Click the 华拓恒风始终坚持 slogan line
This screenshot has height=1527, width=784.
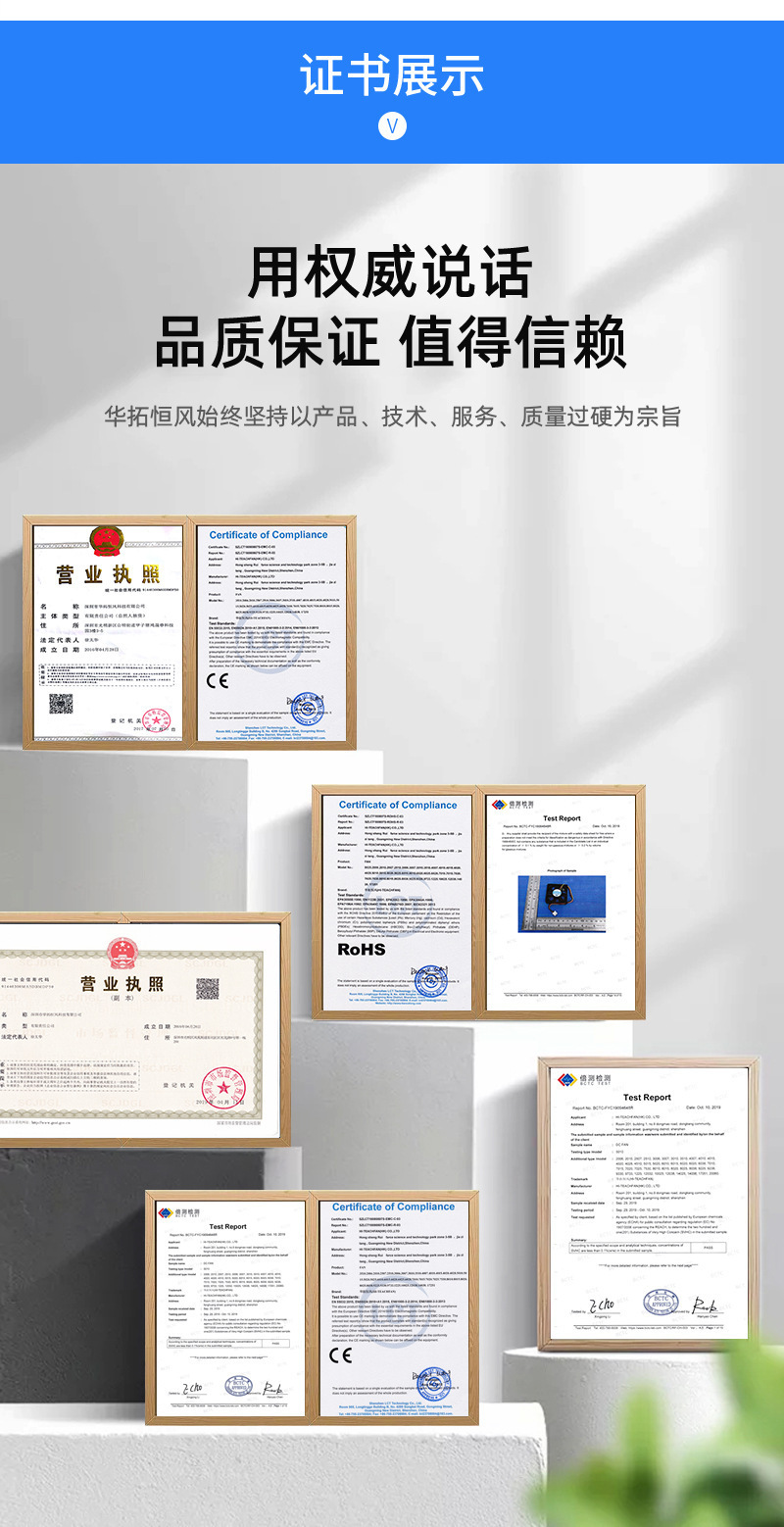pyautogui.click(x=392, y=416)
